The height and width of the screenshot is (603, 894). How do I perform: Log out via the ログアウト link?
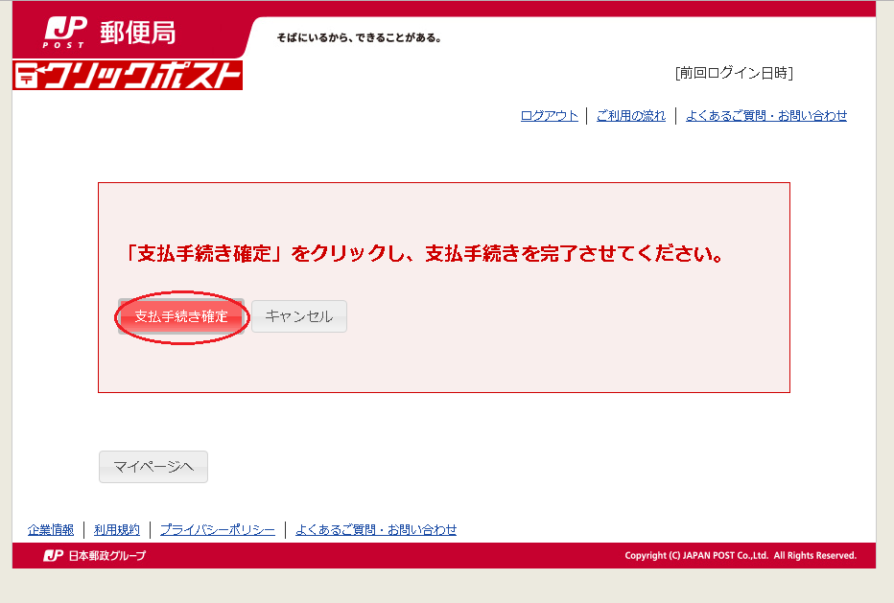[x=549, y=116]
